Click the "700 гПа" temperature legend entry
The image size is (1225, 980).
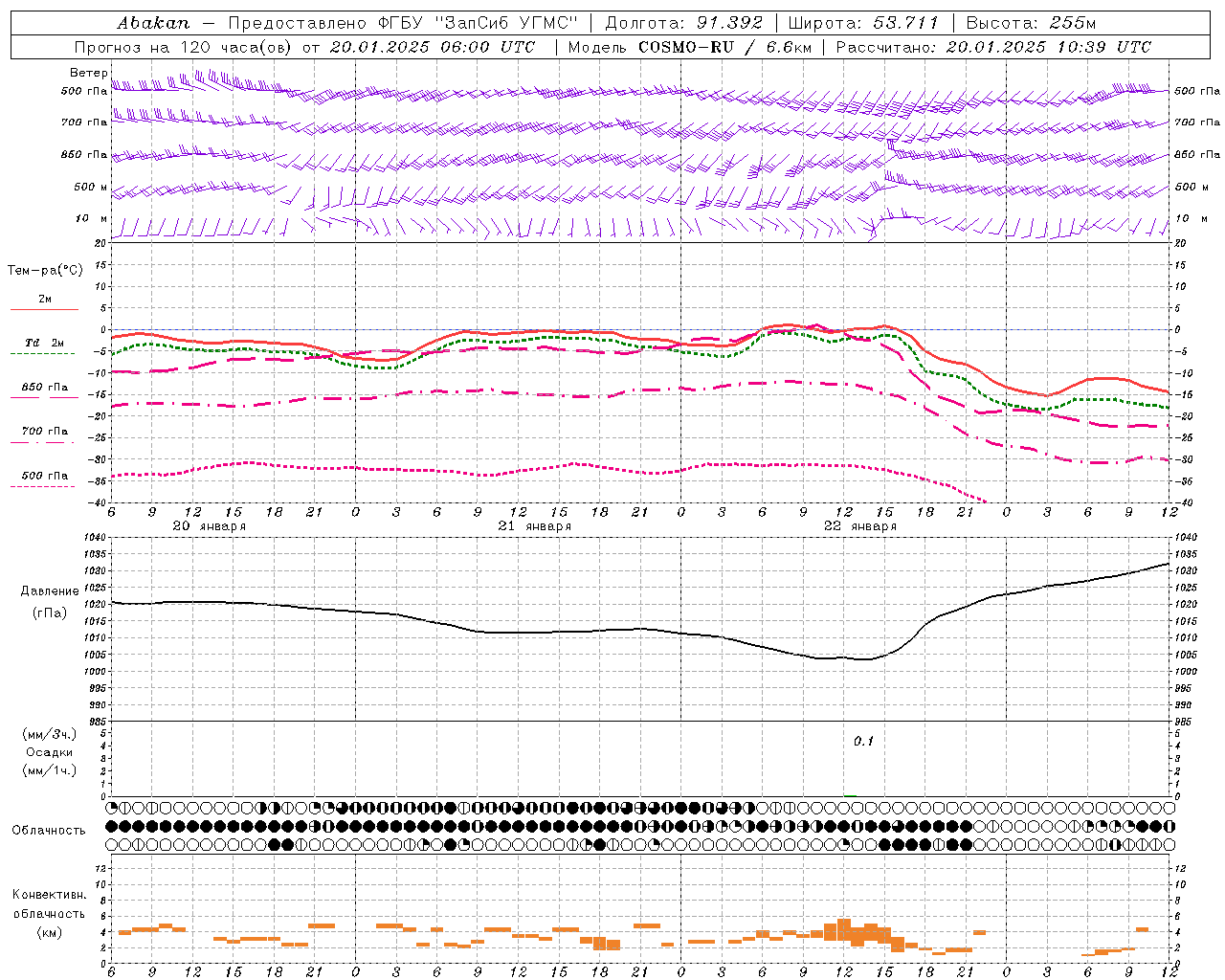coord(44,432)
